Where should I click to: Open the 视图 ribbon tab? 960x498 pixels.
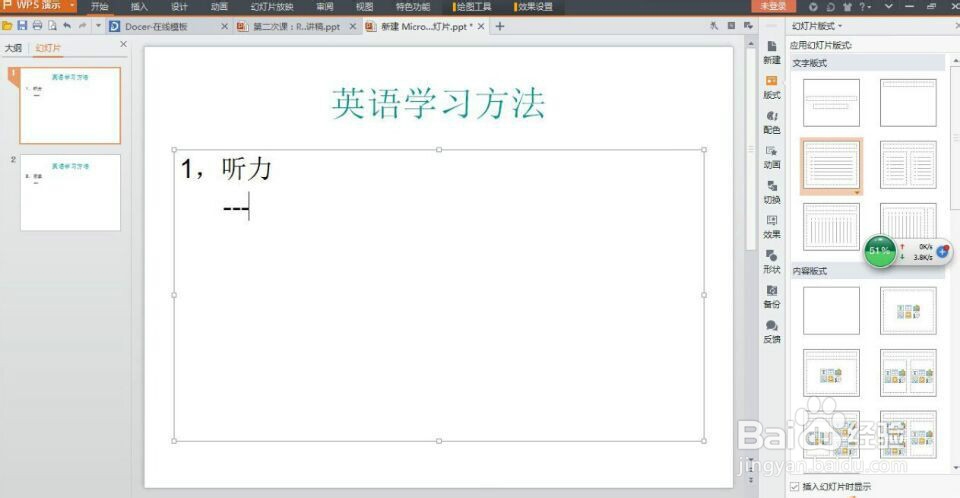pos(364,7)
